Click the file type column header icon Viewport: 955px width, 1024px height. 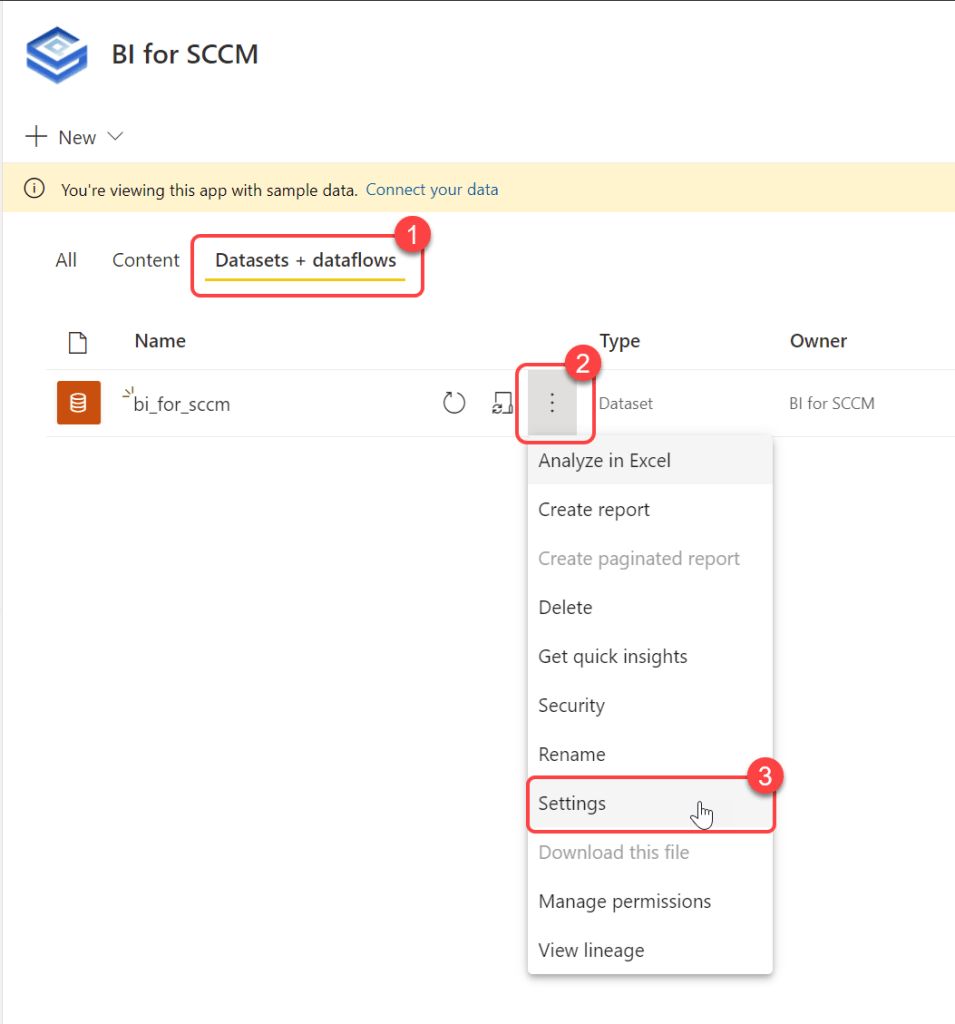[x=77, y=342]
